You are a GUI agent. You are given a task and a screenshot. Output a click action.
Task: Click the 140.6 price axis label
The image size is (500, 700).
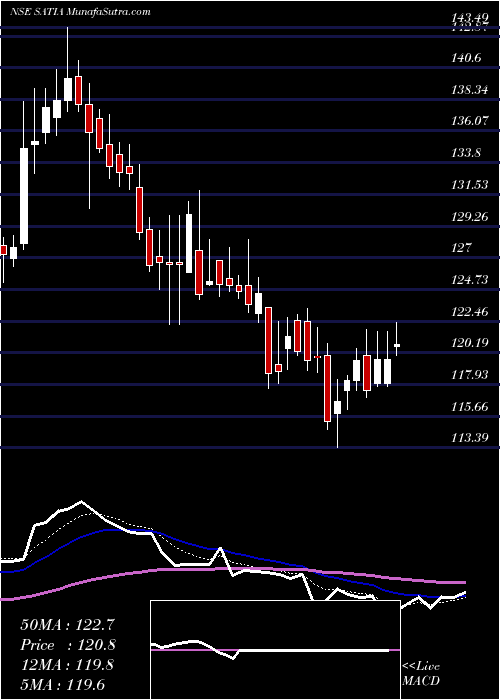(x=468, y=57)
